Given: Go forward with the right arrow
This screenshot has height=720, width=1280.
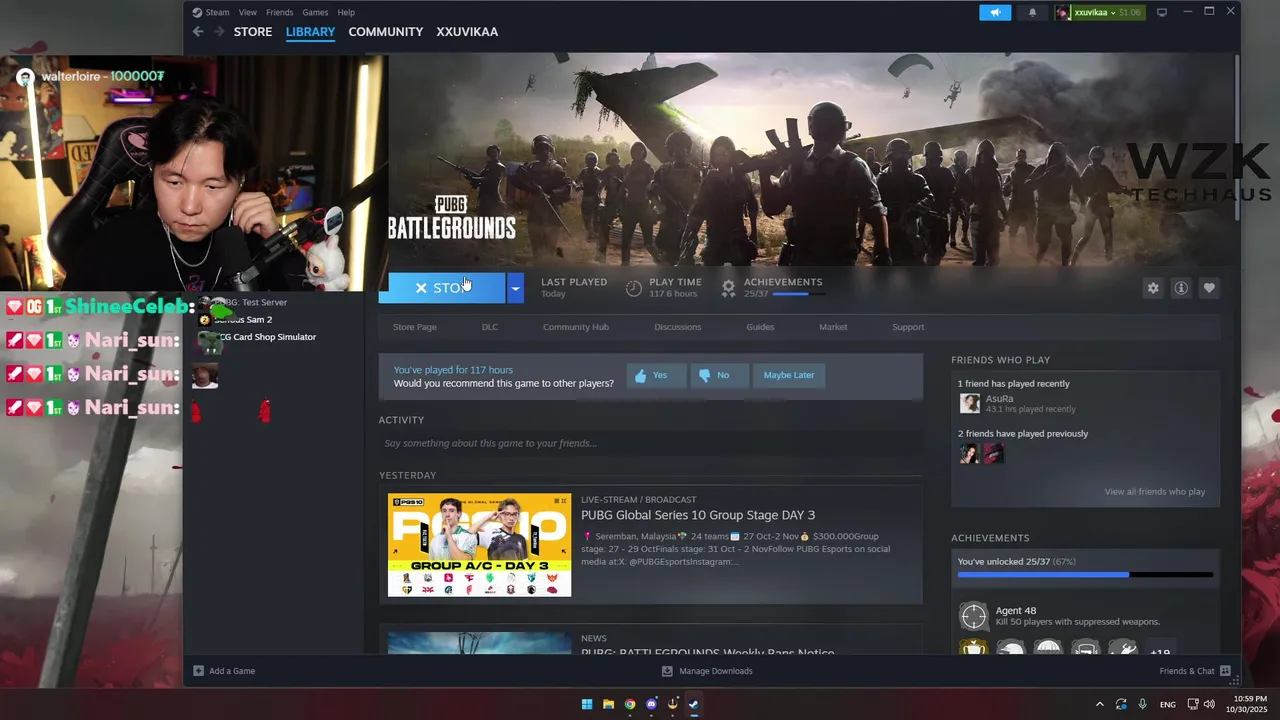Looking at the screenshot, I should 217,32.
